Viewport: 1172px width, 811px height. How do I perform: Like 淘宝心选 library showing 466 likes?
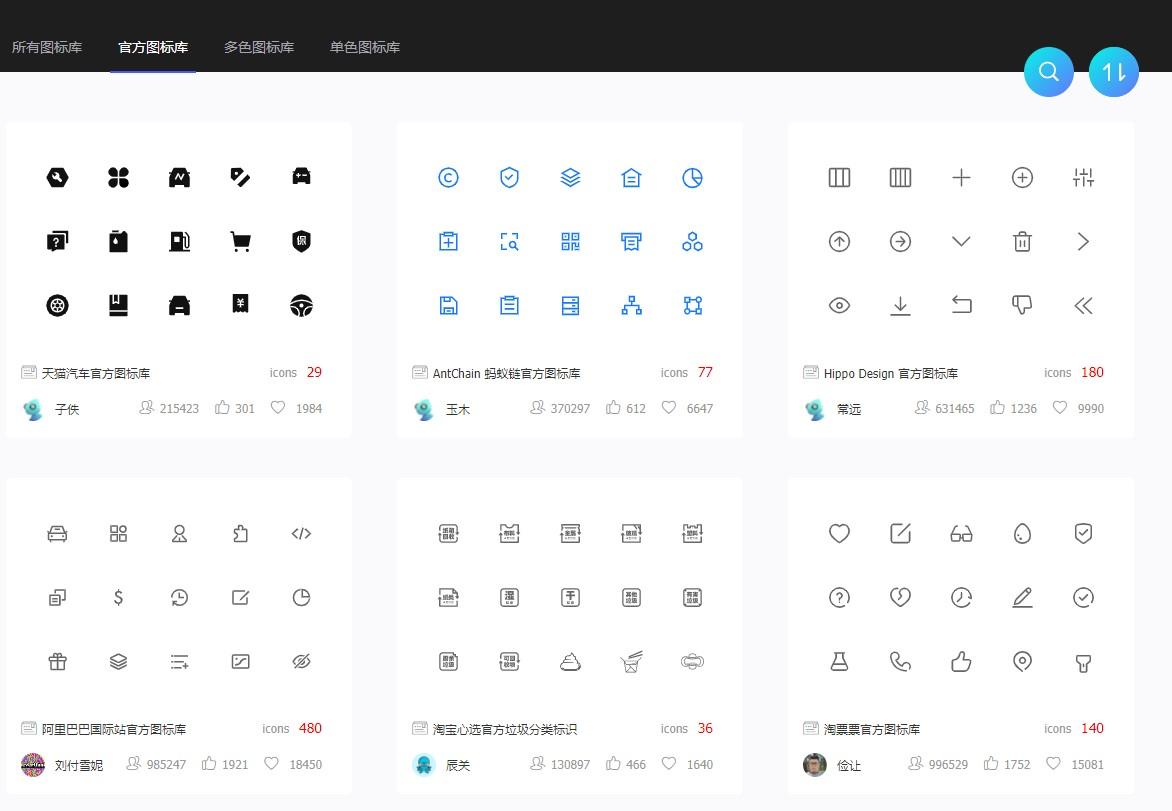[x=613, y=763]
